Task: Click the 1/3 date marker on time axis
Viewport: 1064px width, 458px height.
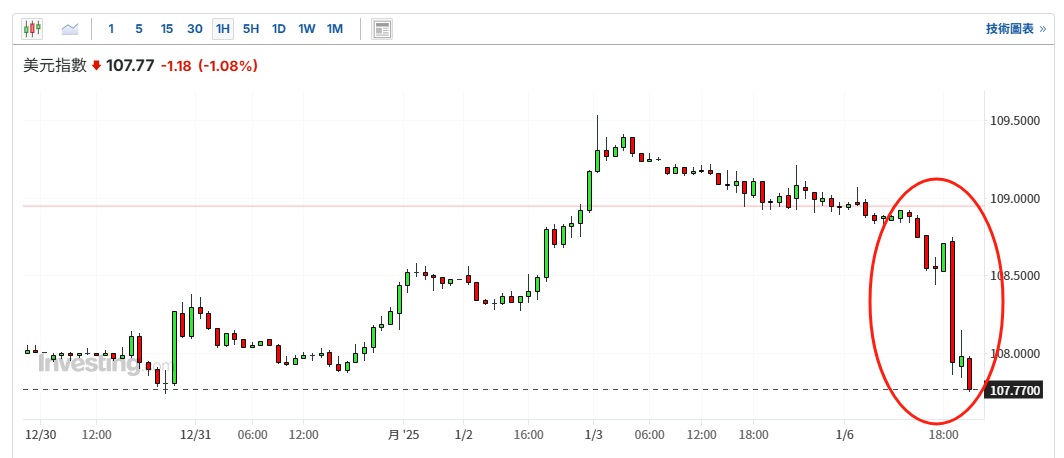Action: (x=593, y=435)
